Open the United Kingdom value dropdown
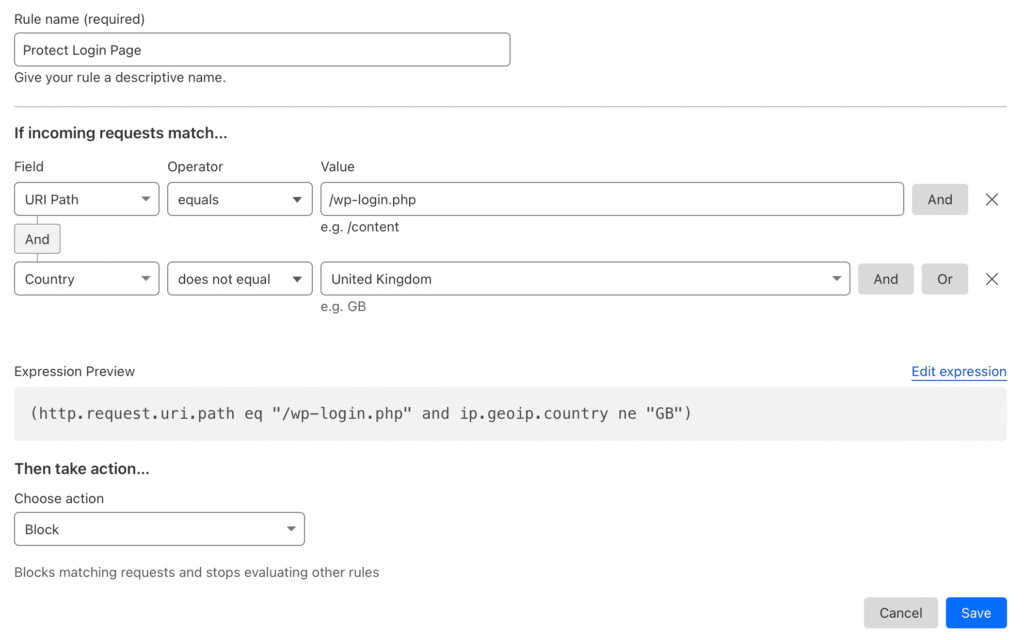The width and height of the screenshot is (1024, 640). (585, 279)
